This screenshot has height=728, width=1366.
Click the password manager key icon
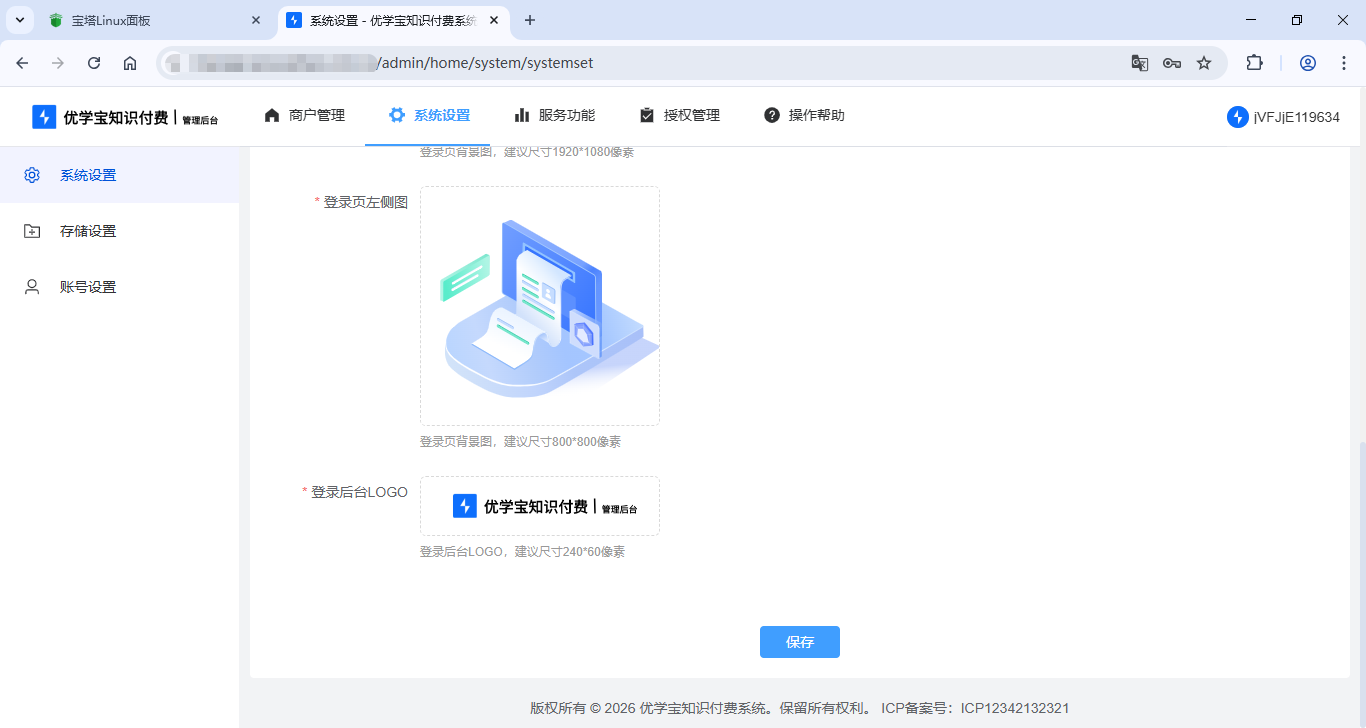pyautogui.click(x=1172, y=62)
